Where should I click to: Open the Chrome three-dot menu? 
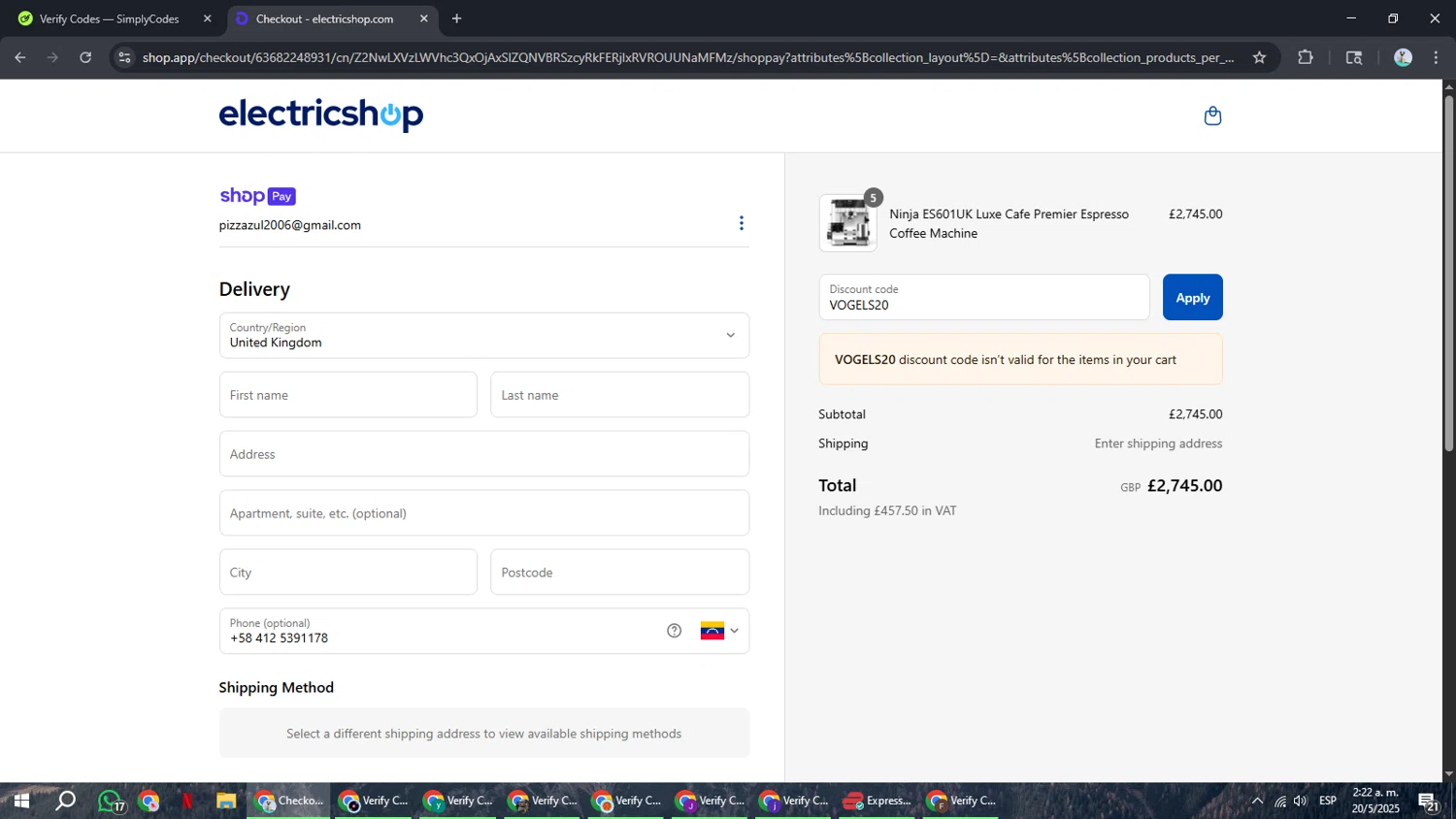point(1437,57)
